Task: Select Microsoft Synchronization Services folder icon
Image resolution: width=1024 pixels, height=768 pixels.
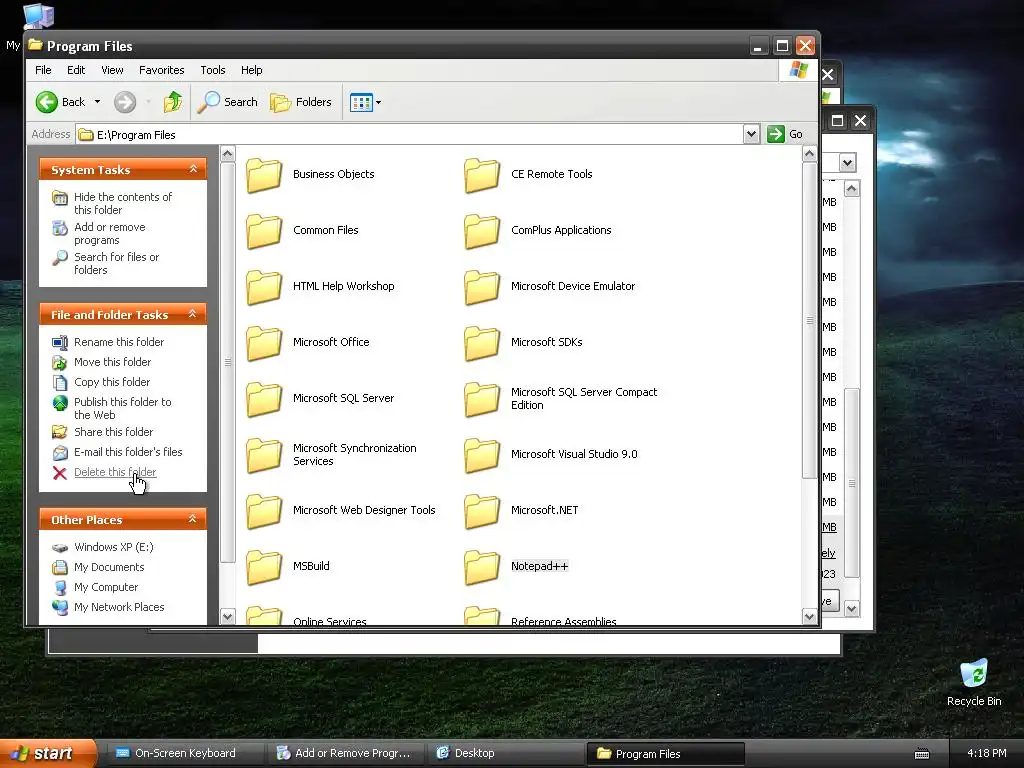Action: click(264, 455)
